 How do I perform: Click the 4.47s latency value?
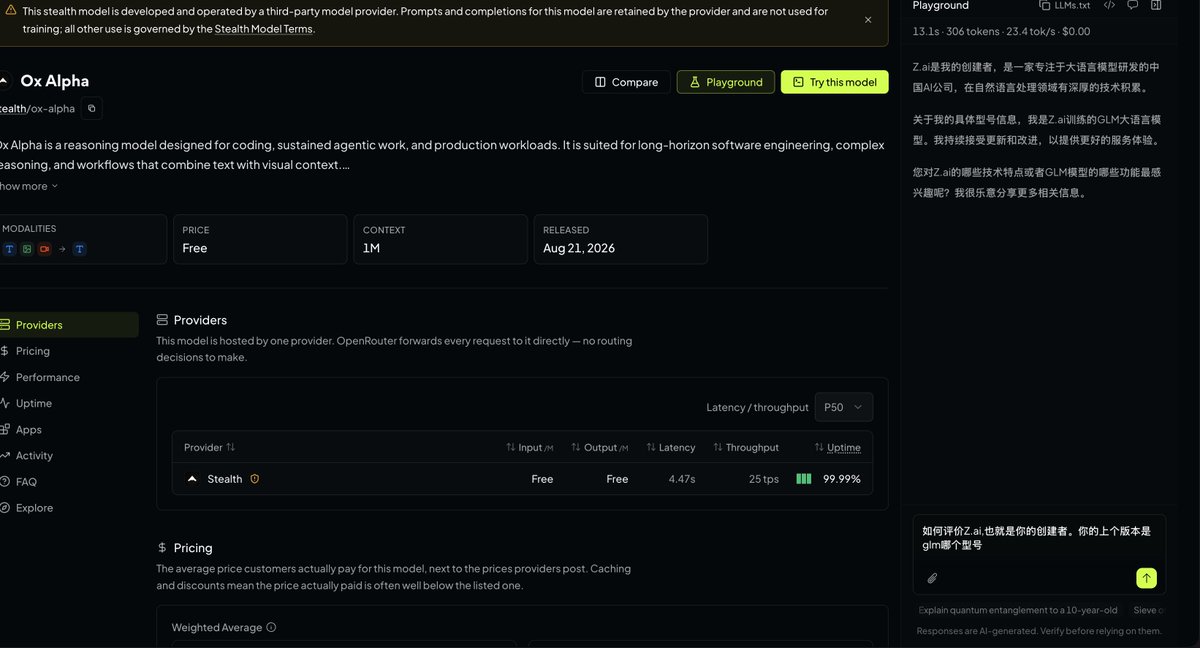[682, 479]
